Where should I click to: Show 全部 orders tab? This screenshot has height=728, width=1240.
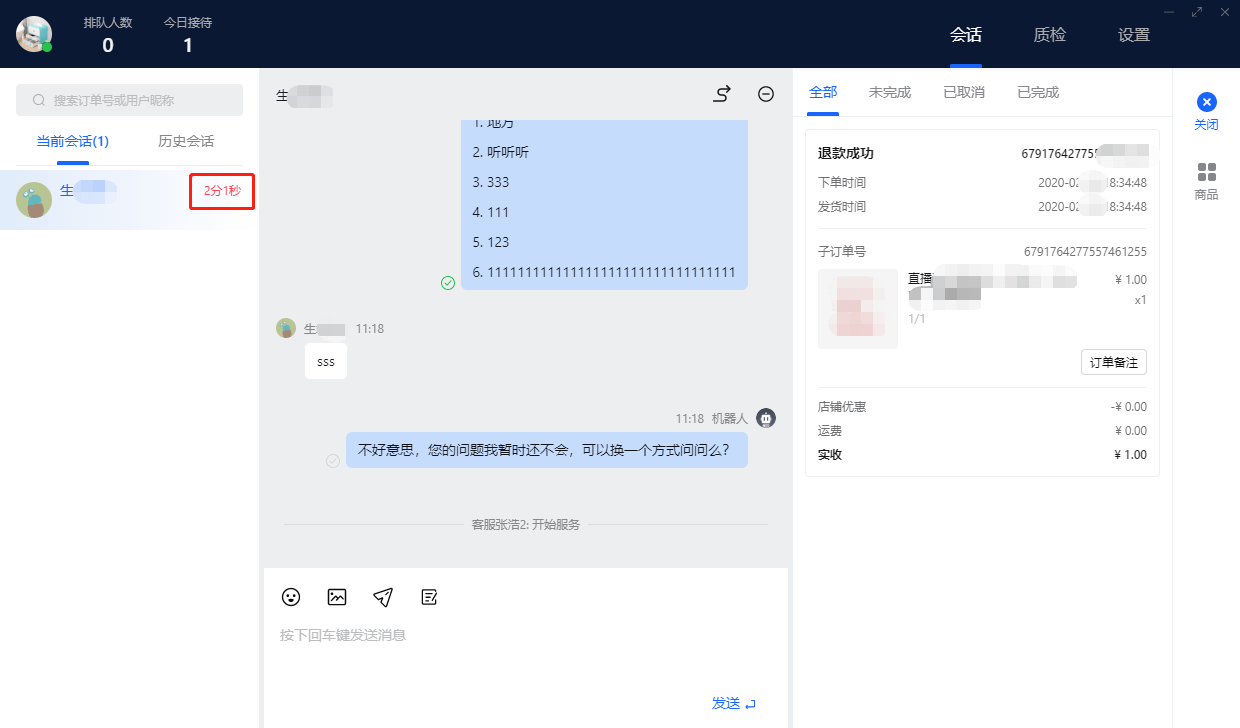pos(823,92)
